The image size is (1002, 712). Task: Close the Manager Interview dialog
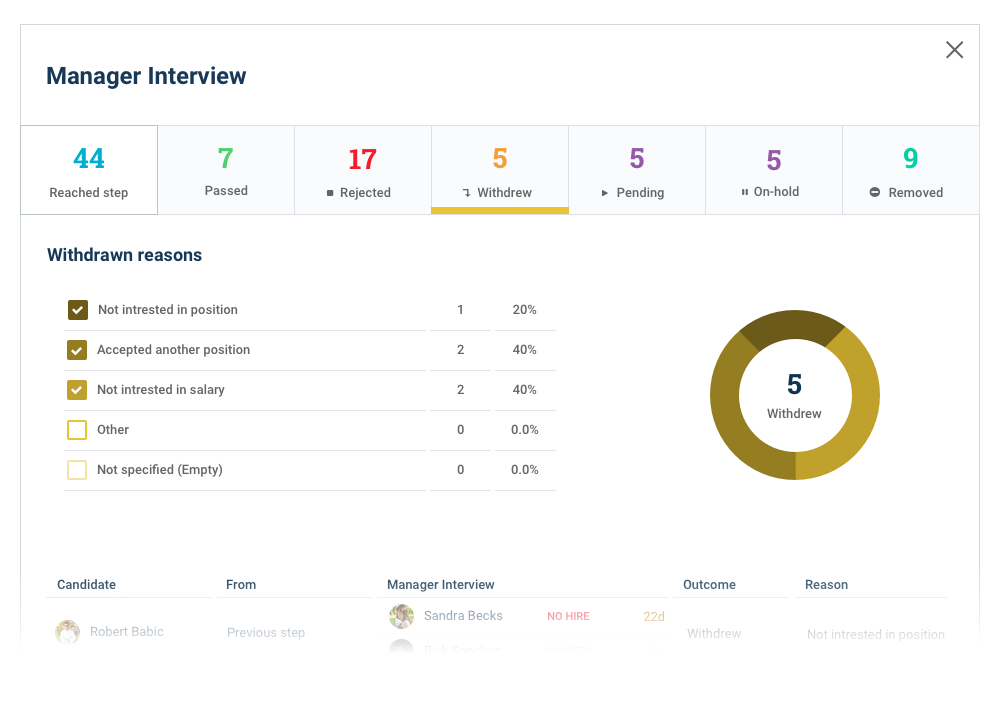coord(954,50)
